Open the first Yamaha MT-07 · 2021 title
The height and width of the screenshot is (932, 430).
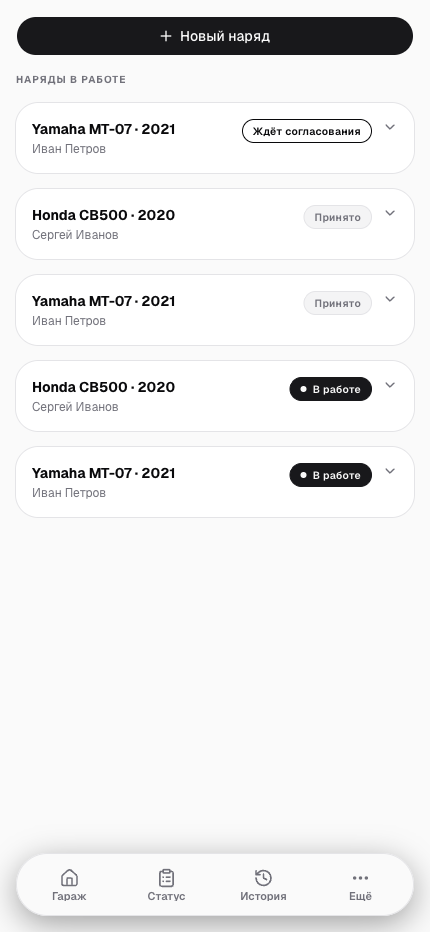pos(103,129)
